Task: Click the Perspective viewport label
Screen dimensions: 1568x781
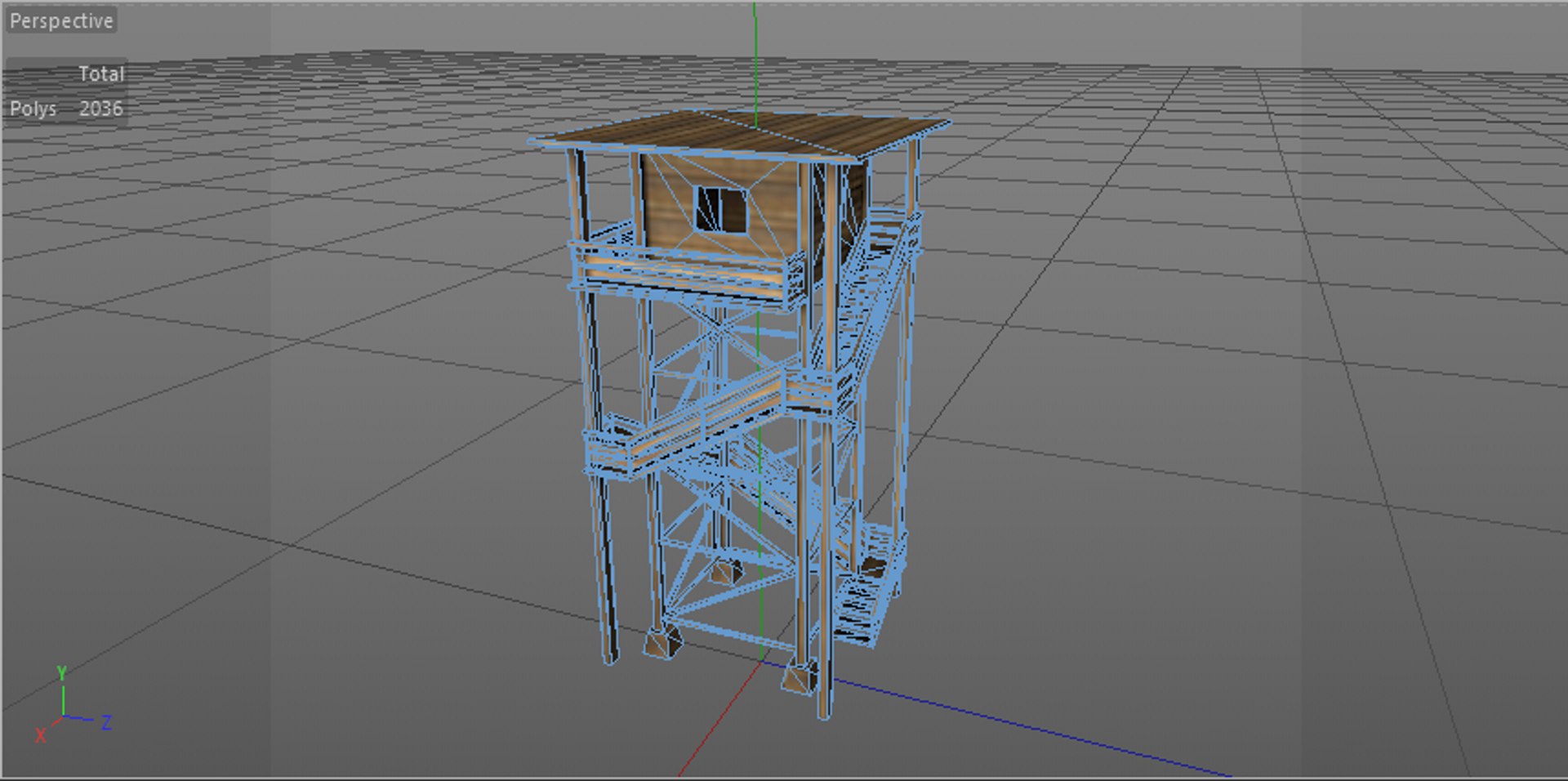Action: (x=61, y=20)
